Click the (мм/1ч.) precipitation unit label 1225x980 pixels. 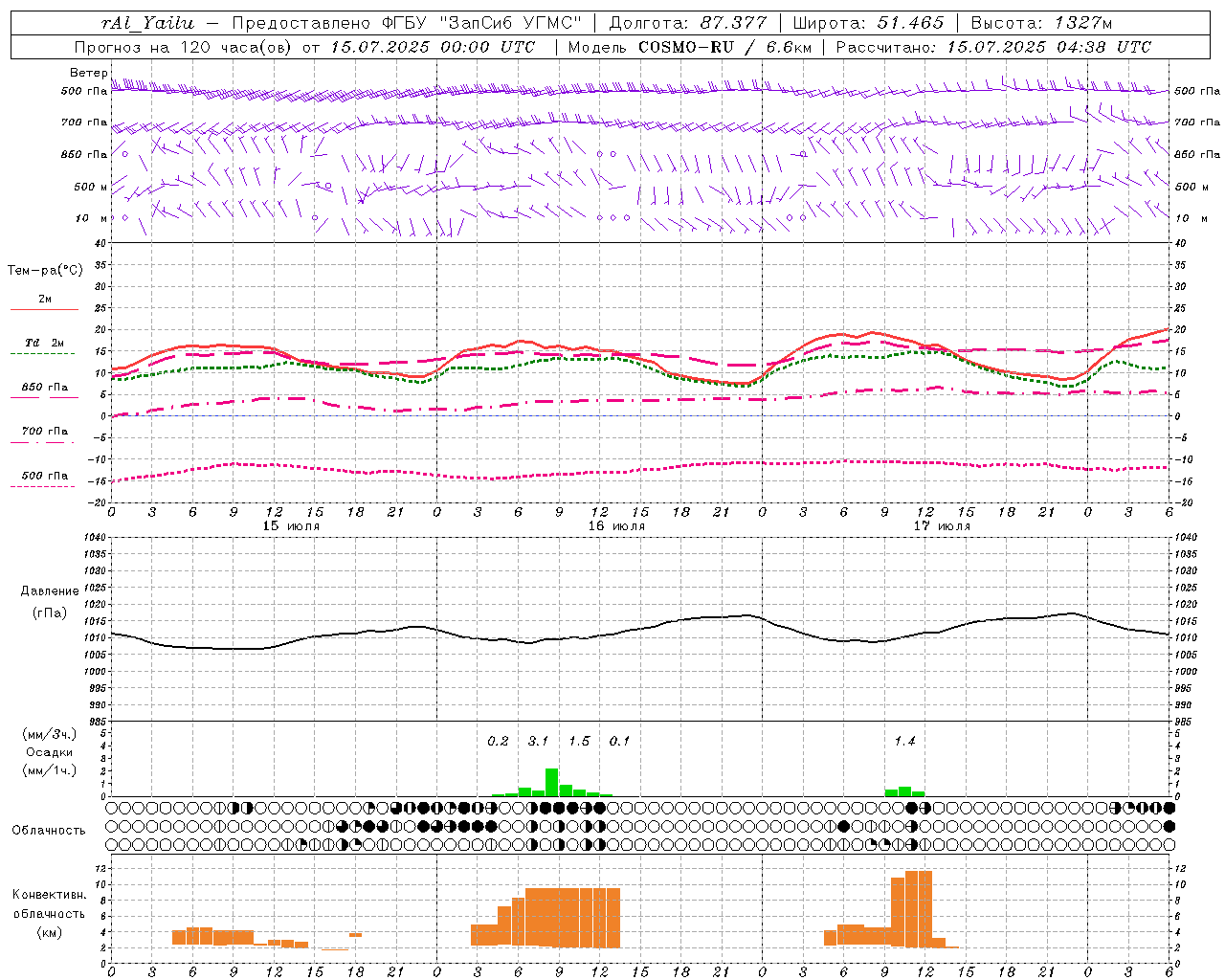click(50, 770)
